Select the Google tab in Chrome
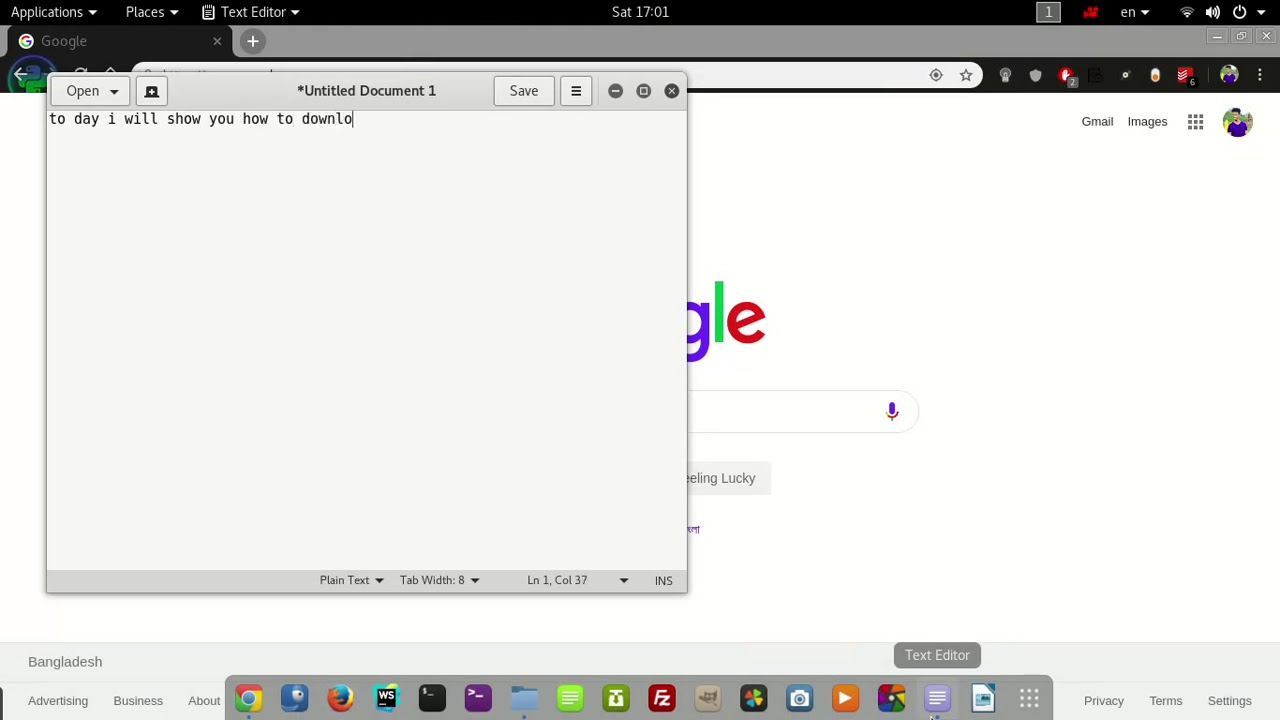 [120, 41]
